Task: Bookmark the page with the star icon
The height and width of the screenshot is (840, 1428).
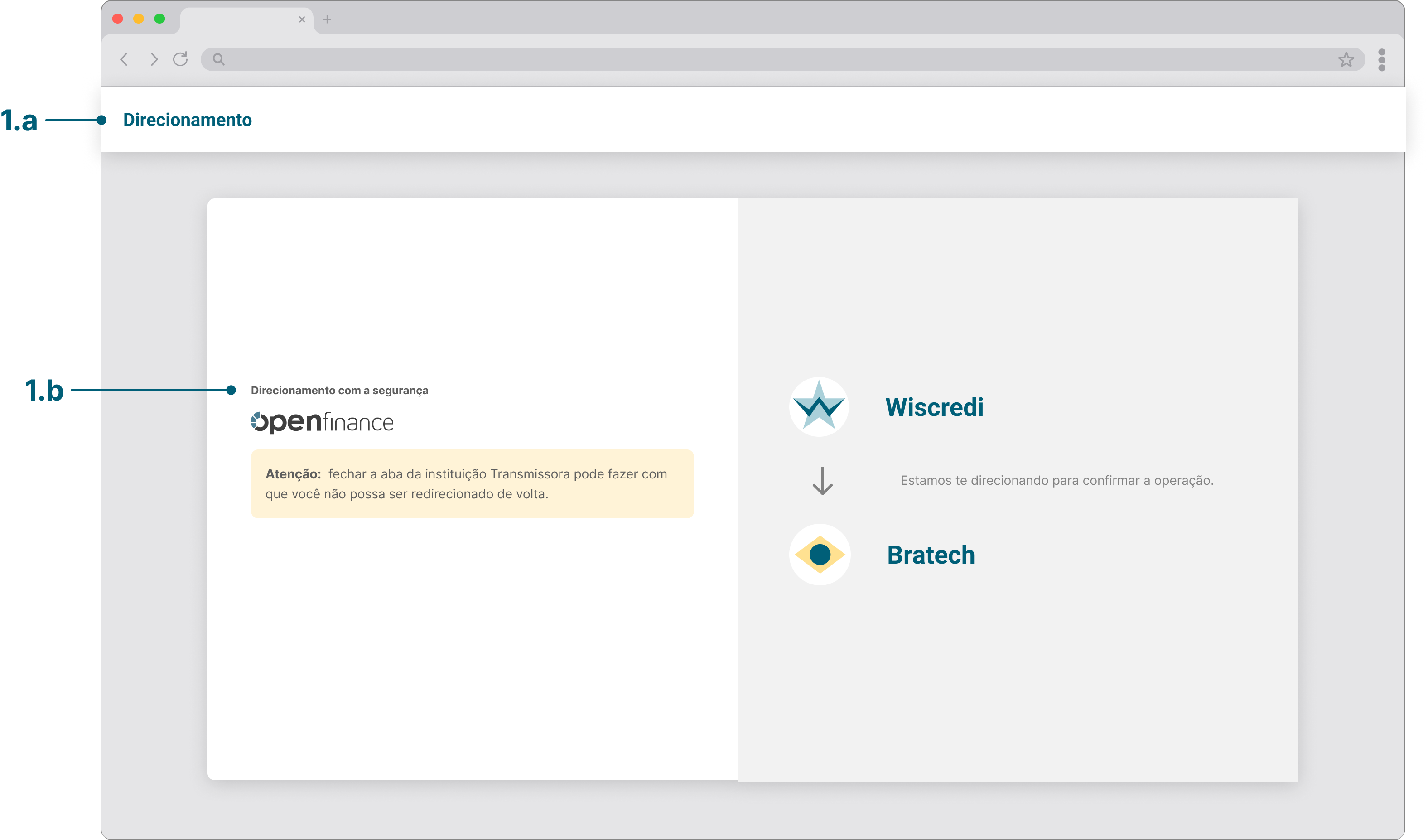Action: pyautogui.click(x=1346, y=59)
